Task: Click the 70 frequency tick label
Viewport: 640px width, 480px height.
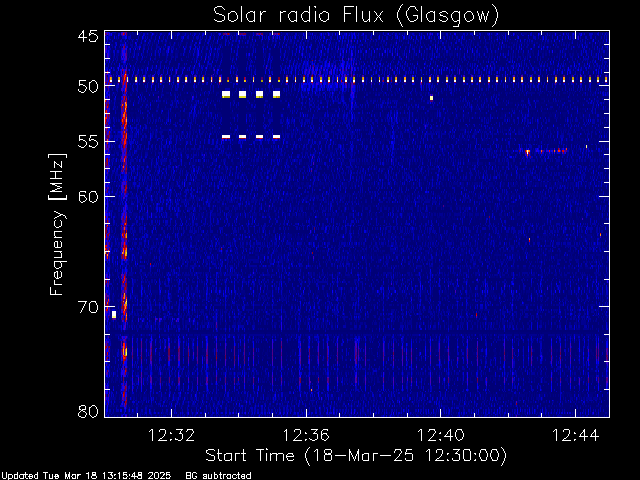Action: point(88,307)
